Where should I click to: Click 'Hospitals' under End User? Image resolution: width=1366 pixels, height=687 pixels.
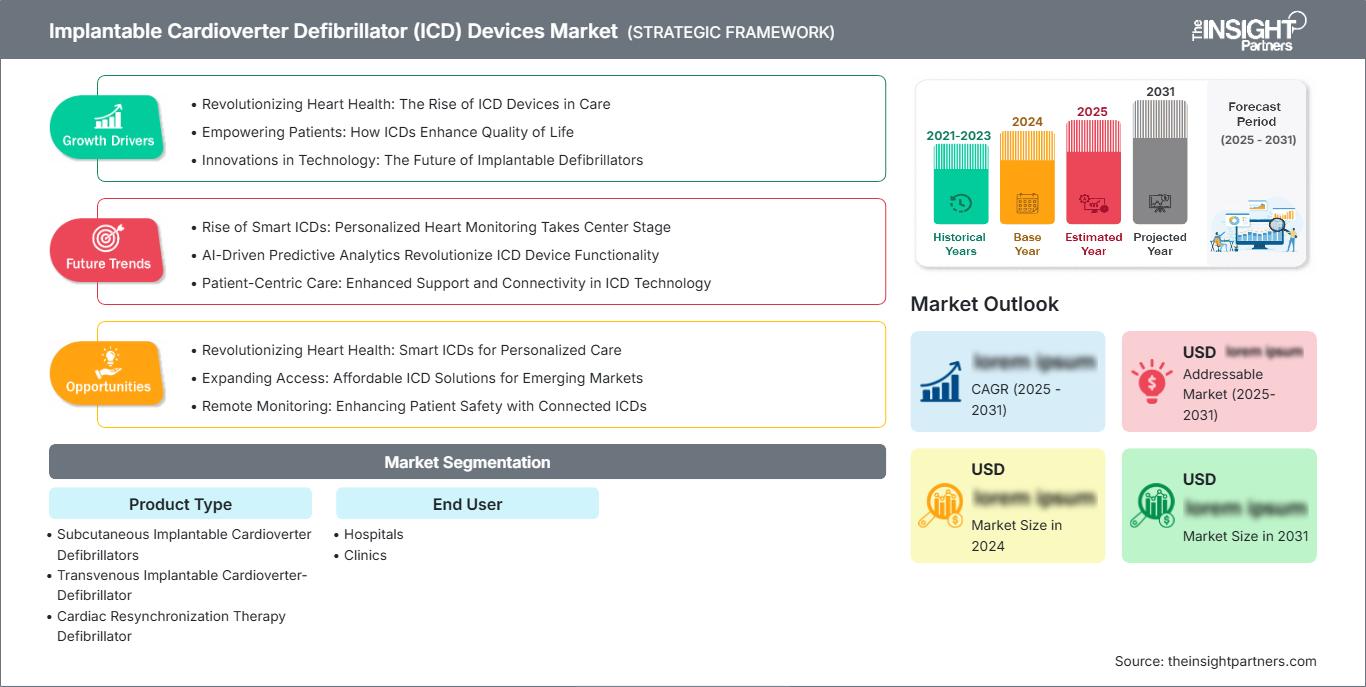tap(374, 534)
